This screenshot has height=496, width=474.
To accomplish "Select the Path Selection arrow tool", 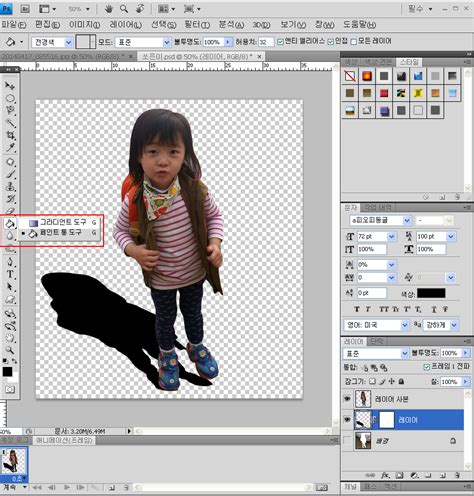I will 10,287.
